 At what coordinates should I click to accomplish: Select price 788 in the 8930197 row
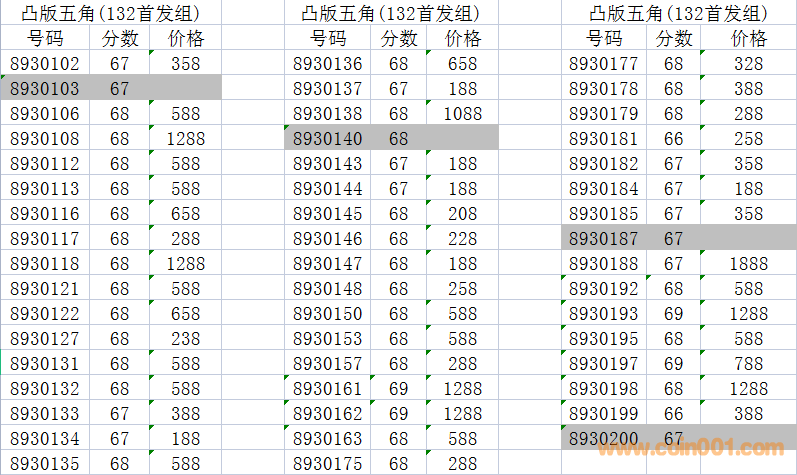[x=748, y=364]
